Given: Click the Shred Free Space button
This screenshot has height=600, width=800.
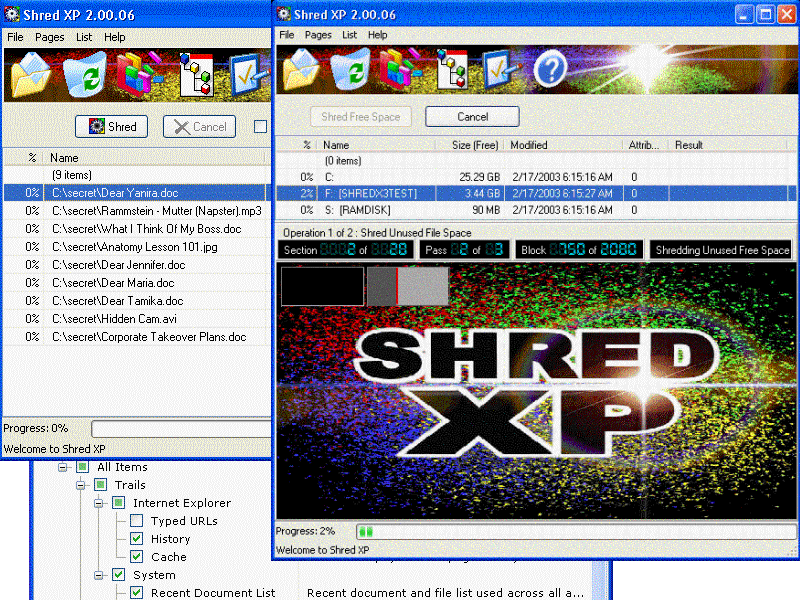Looking at the screenshot, I should click(361, 117).
